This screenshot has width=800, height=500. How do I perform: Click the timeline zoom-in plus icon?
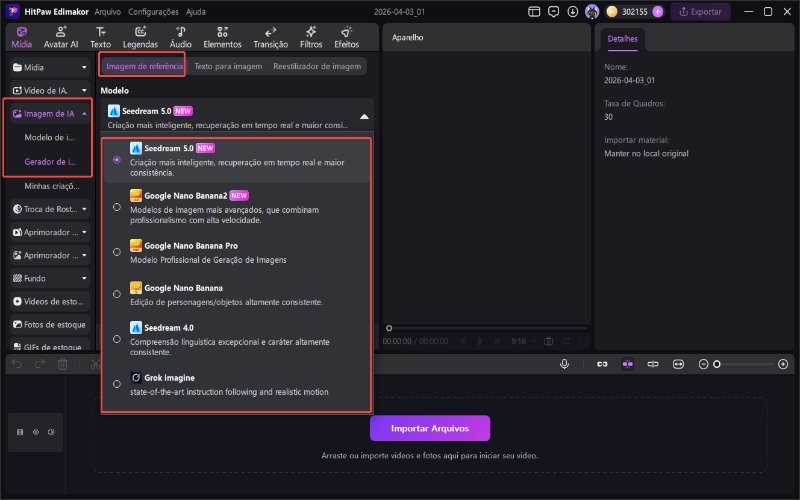point(783,364)
